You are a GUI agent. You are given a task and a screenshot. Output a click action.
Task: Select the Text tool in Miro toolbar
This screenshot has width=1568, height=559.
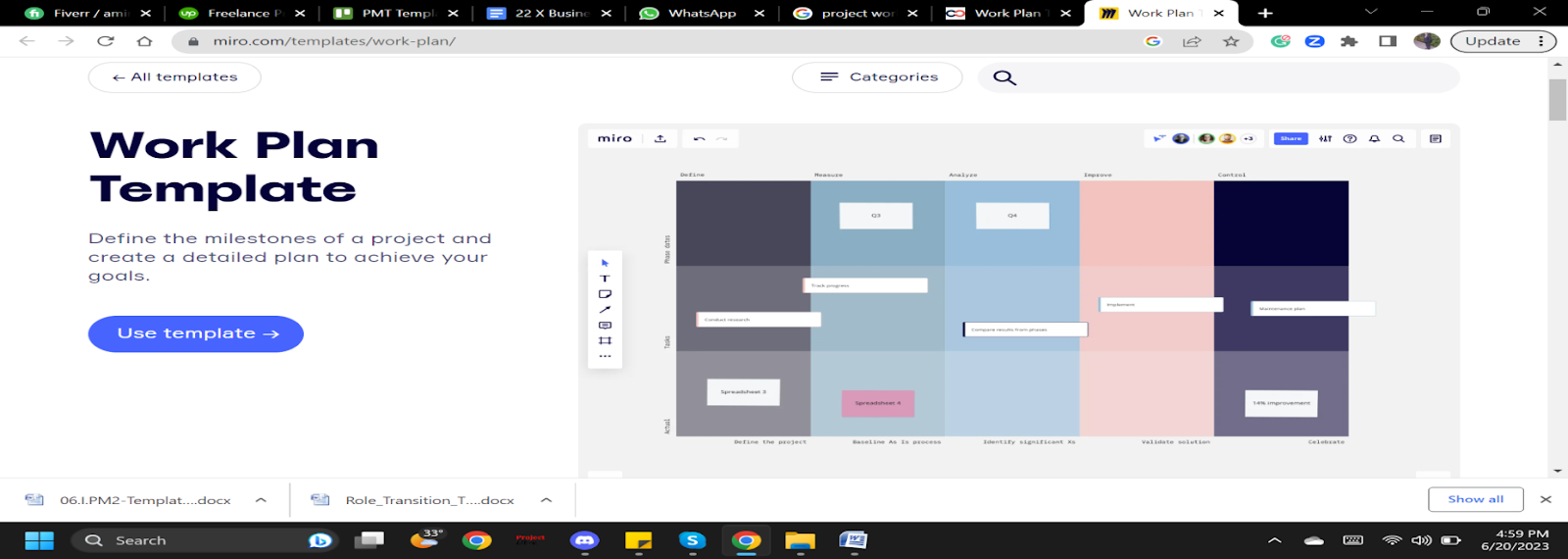tap(605, 279)
